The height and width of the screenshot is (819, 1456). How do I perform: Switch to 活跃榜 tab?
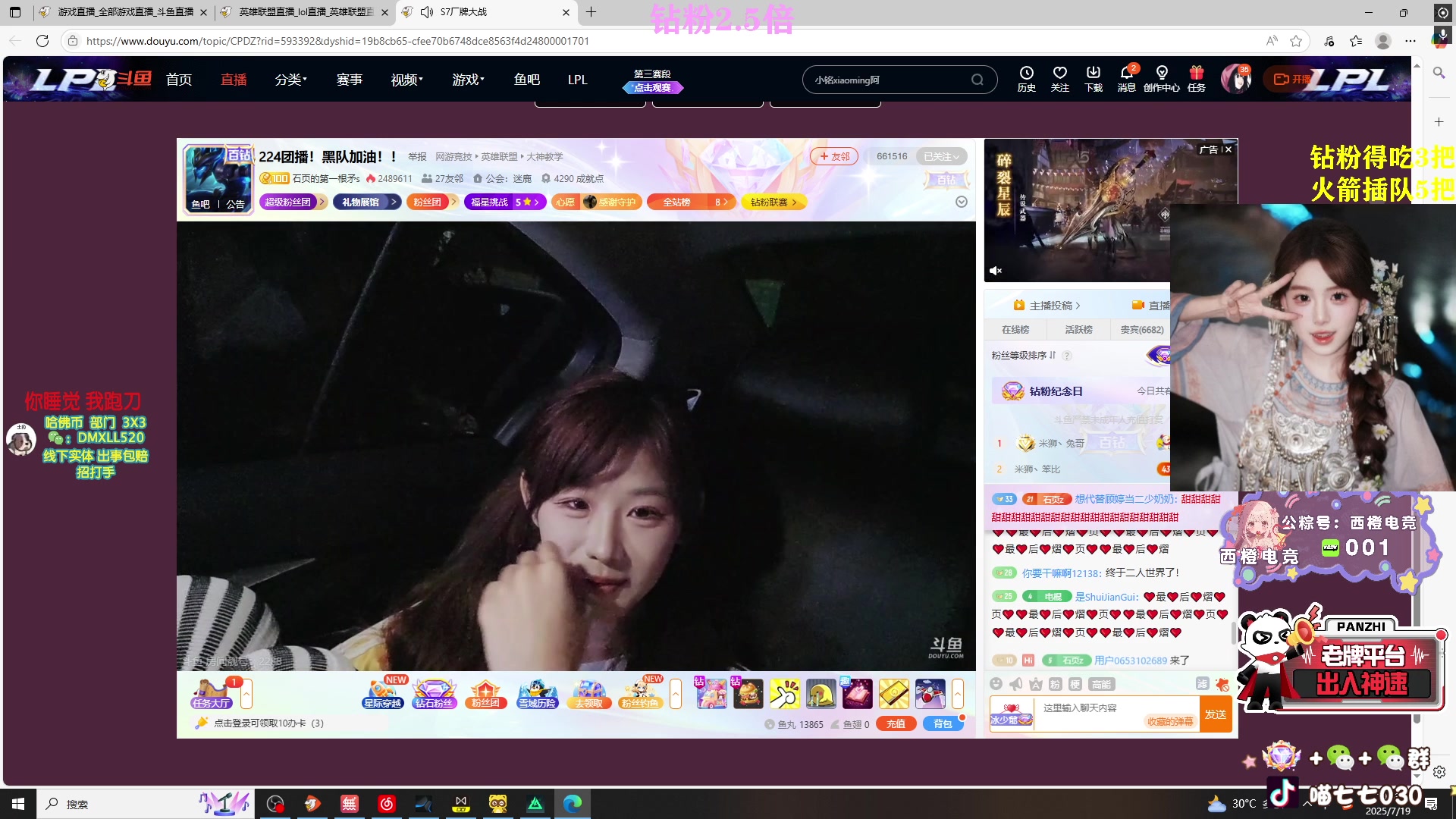[1078, 330]
